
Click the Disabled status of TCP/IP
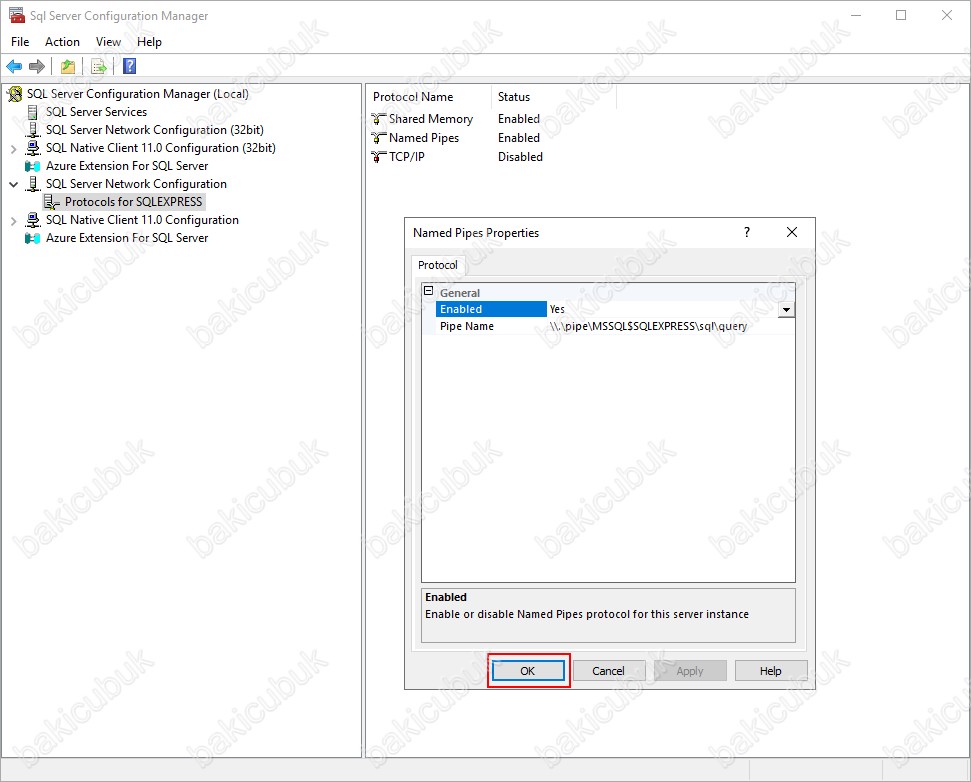pos(520,157)
